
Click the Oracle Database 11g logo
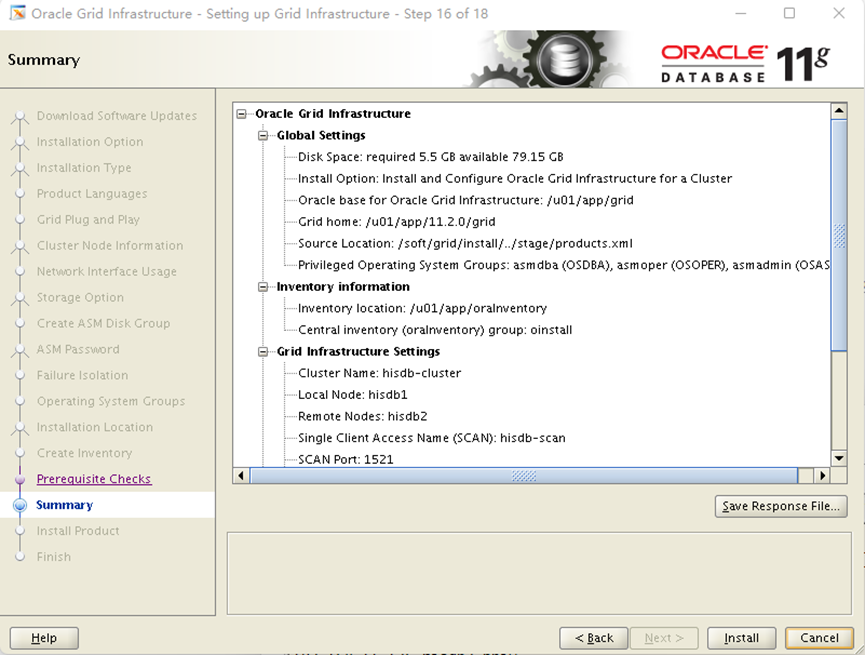pyautogui.click(x=745, y=63)
